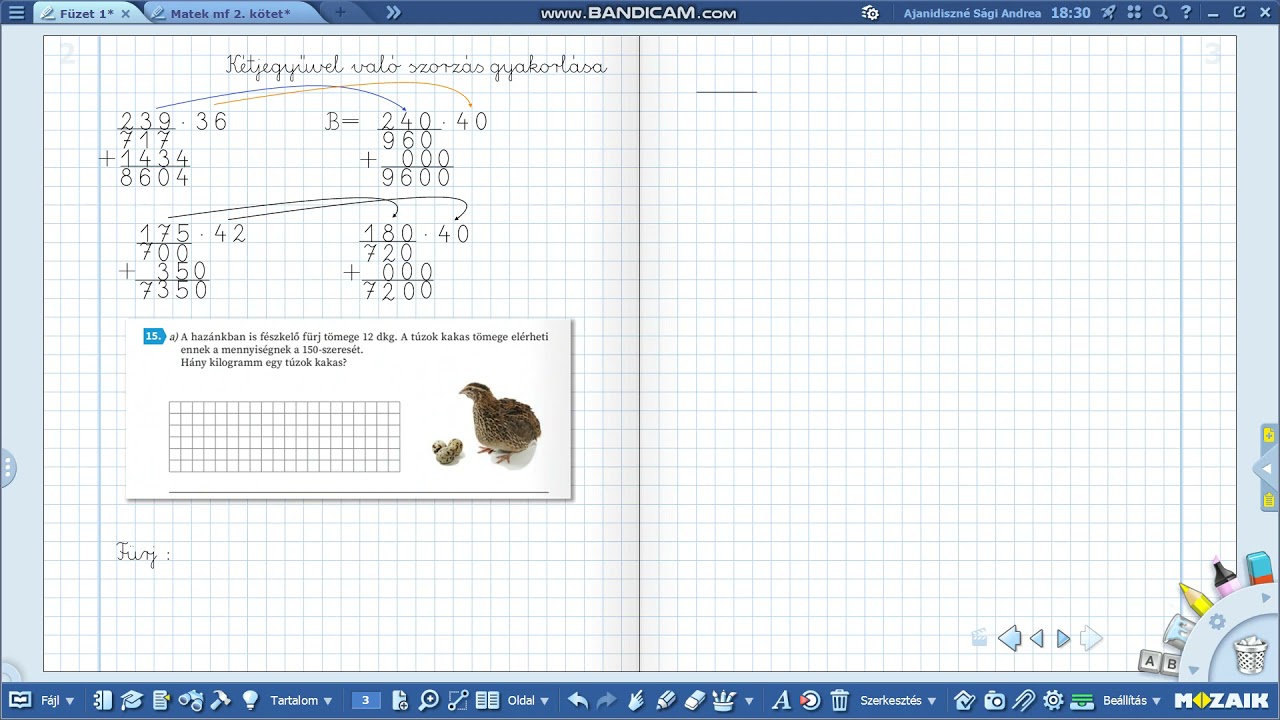Viewport: 1280px width, 720px height.
Task: Go to next page arrow
Action: [1063, 638]
